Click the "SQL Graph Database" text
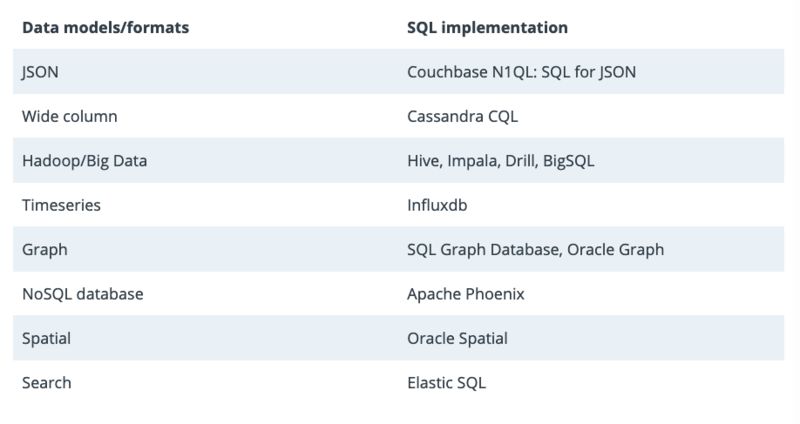This screenshot has height=424, width=800. tap(482, 249)
